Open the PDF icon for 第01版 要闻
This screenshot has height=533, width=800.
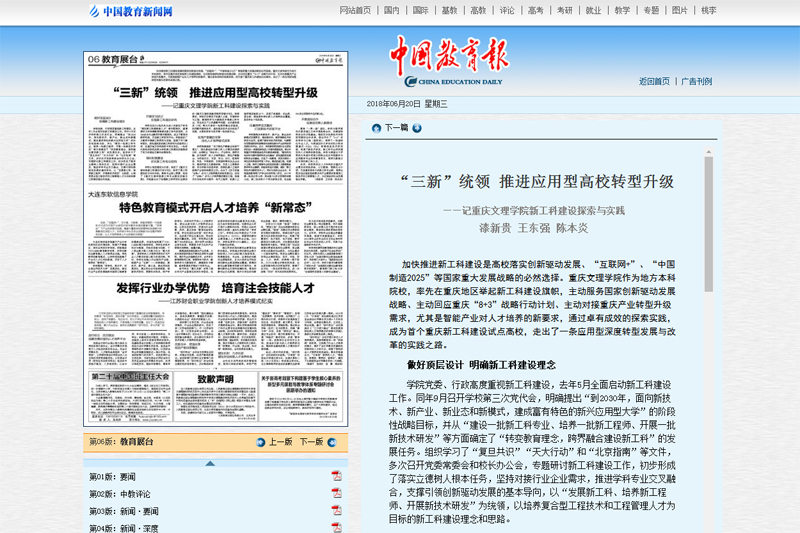click(x=337, y=476)
